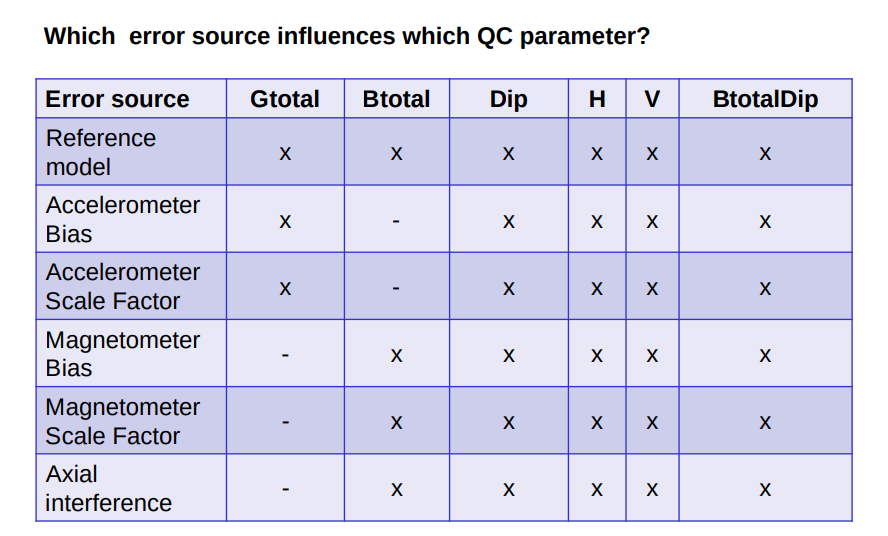The height and width of the screenshot is (536, 888).
Task: Select the H column header
Action: coord(597,99)
